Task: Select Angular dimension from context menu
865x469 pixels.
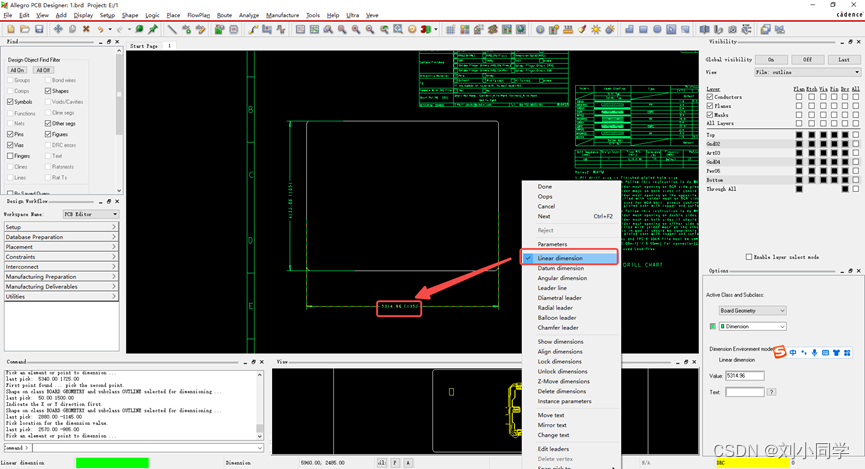Action: click(x=560, y=278)
